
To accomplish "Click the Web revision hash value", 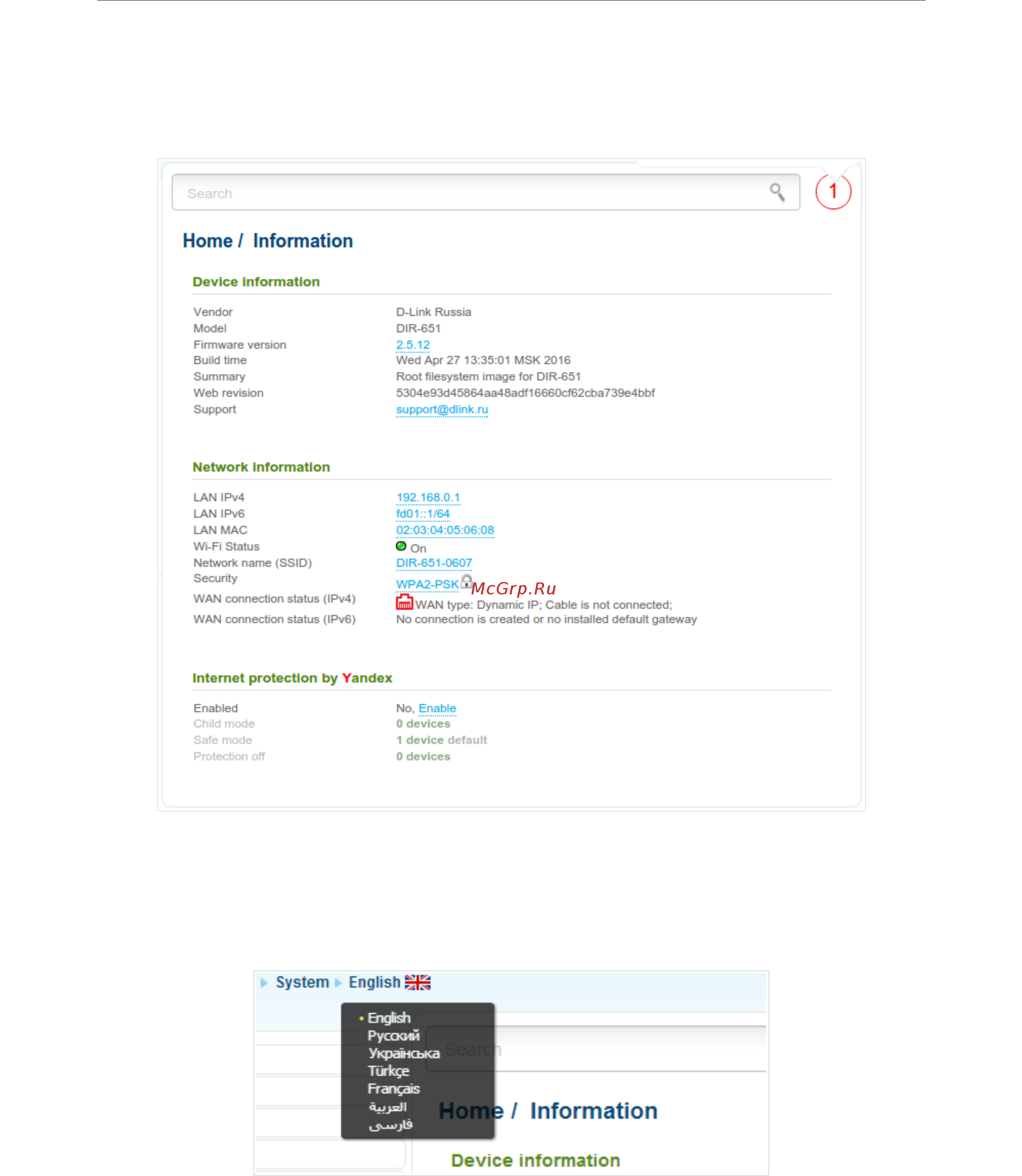I will (525, 393).
